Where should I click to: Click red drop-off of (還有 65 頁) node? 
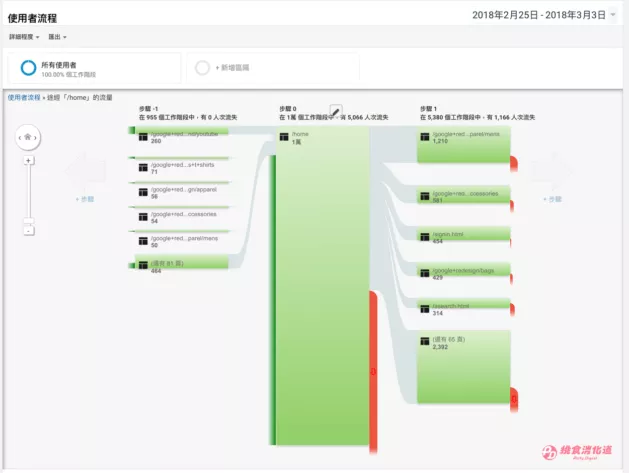point(514,399)
